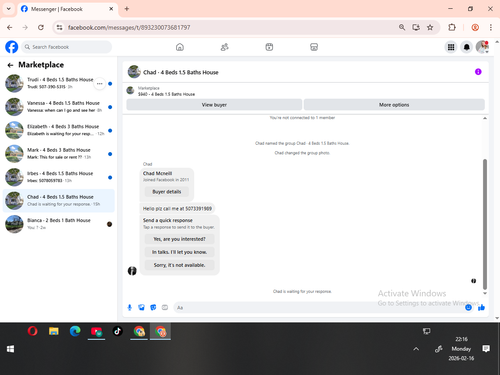This screenshot has height=375, width=500.
Task: Open the three-dots options for Trudi conversation
Action: [100, 84]
